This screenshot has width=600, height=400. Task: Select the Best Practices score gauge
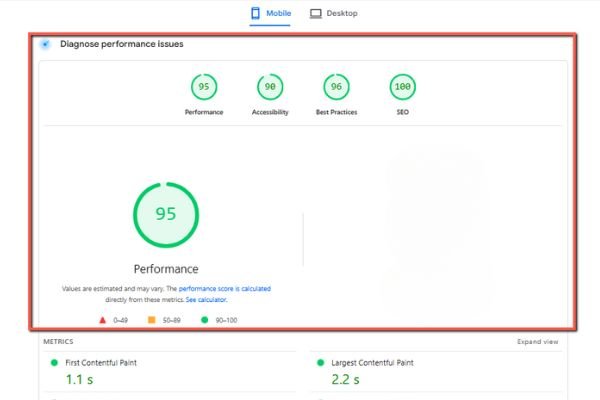(336, 88)
